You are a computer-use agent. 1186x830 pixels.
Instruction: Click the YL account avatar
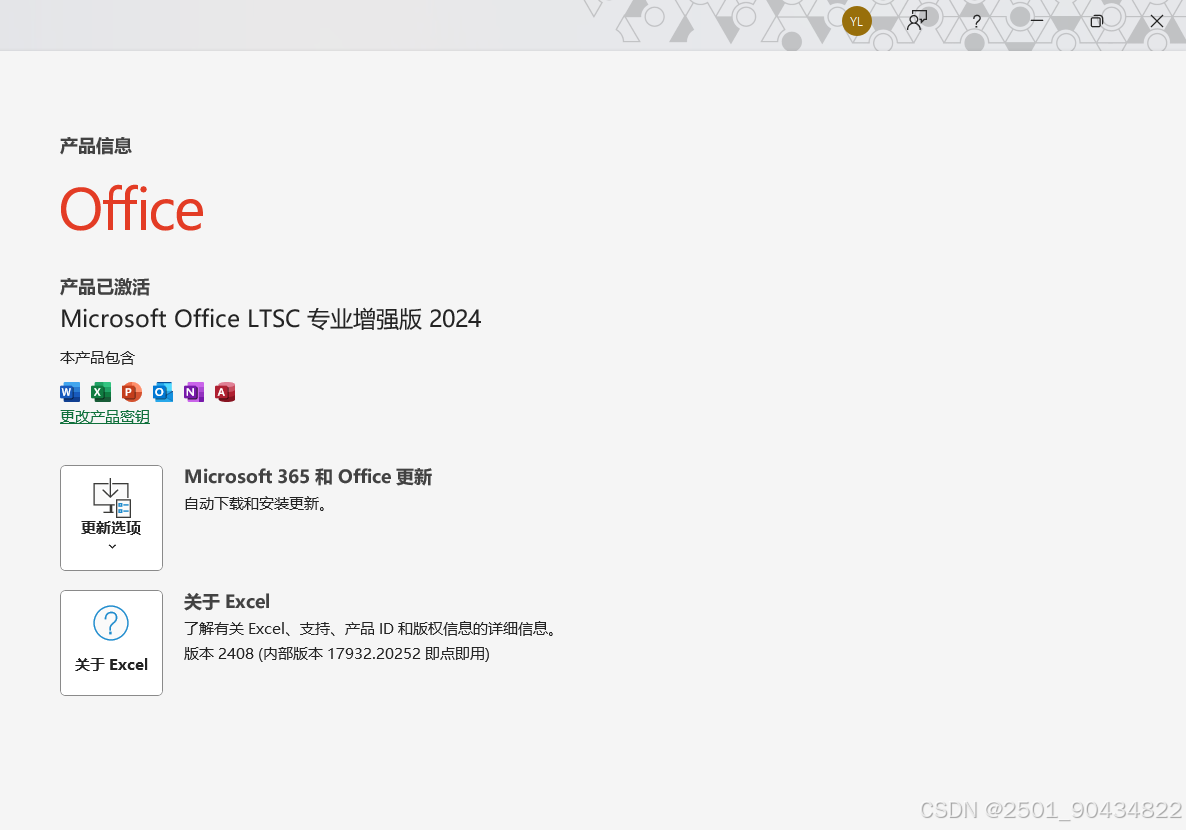click(x=856, y=21)
